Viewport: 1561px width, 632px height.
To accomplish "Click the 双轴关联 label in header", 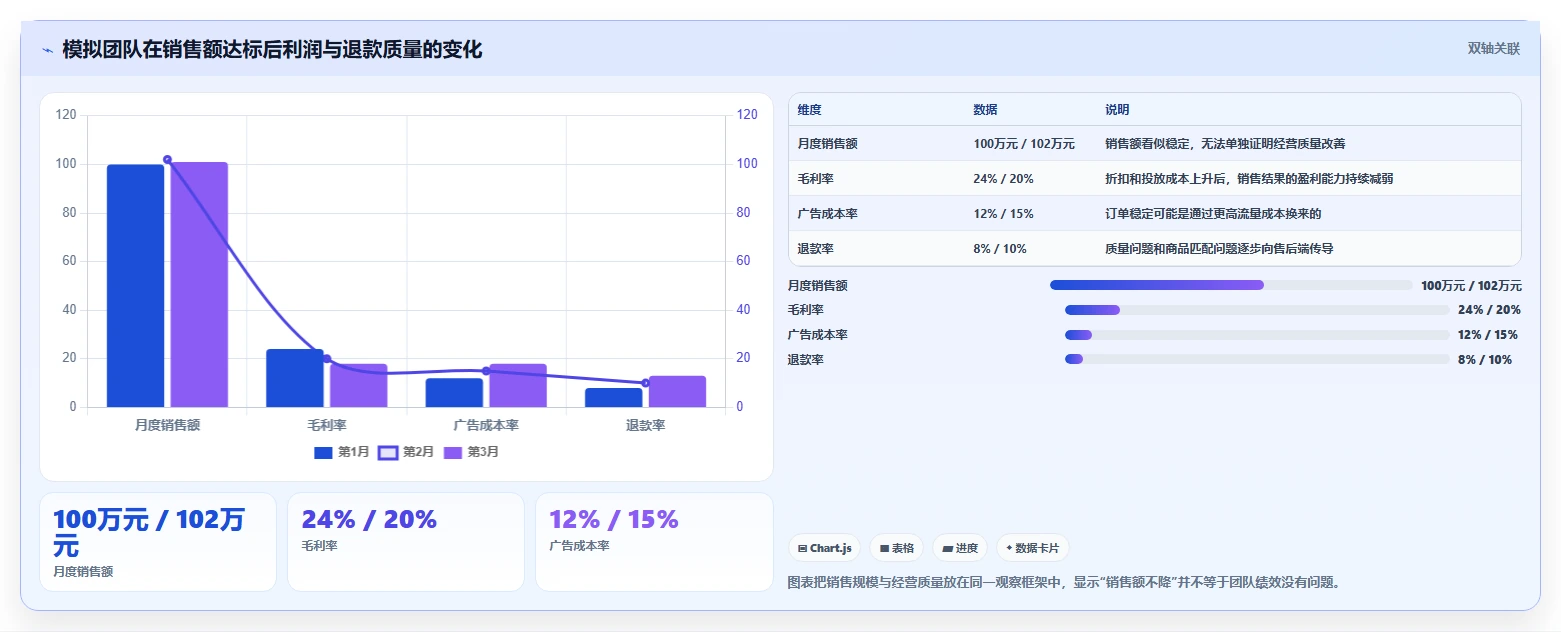I will click(1493, 49).
